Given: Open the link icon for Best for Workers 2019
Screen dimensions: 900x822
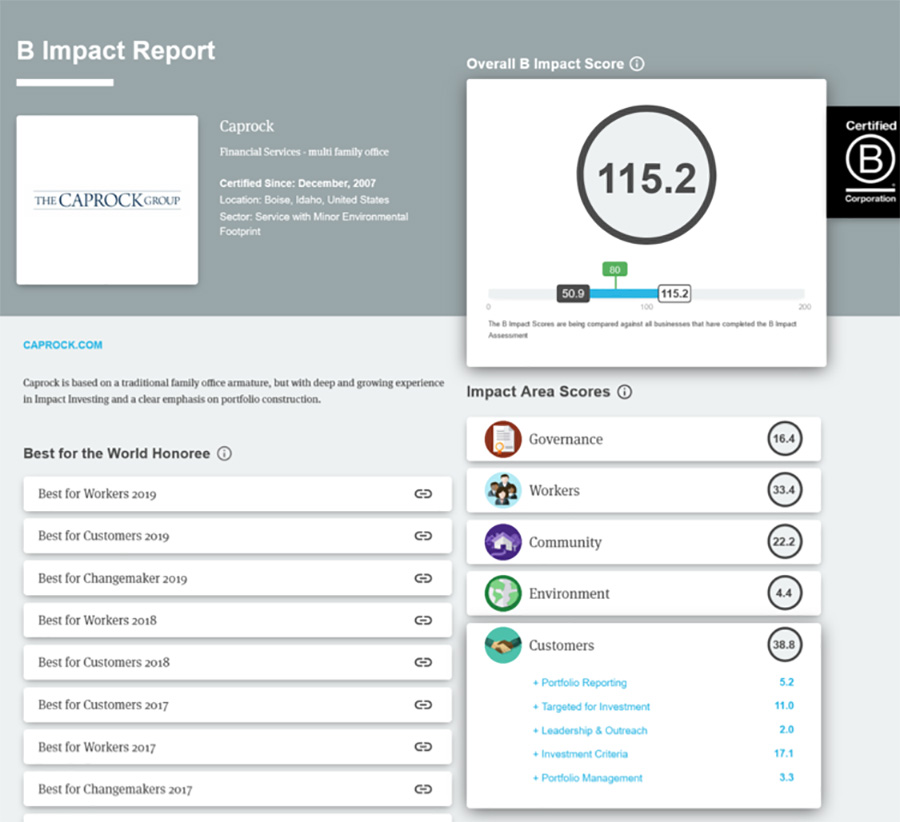Looking at the screenshot, I should pyautogui.click(x=423, y=494).
